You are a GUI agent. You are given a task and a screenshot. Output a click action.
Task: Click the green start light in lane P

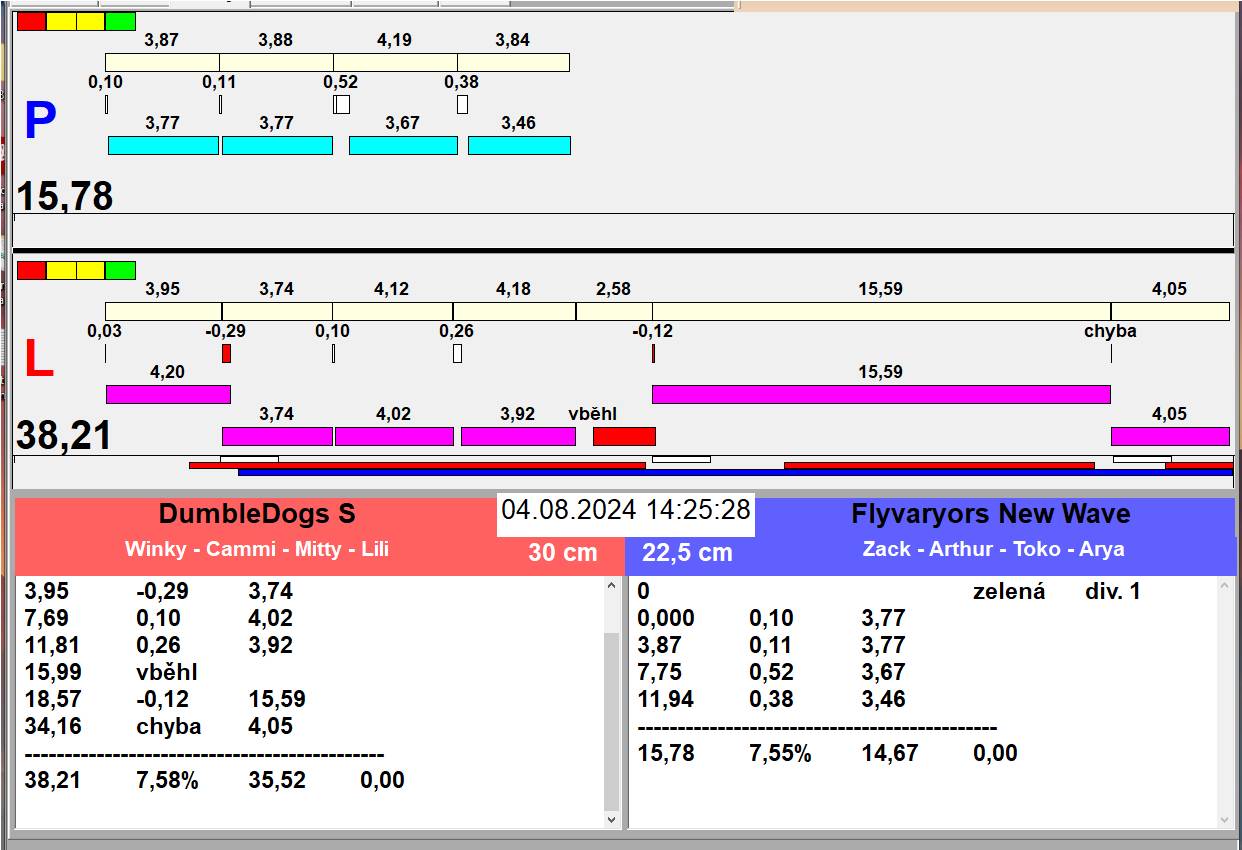pos(120,21)
